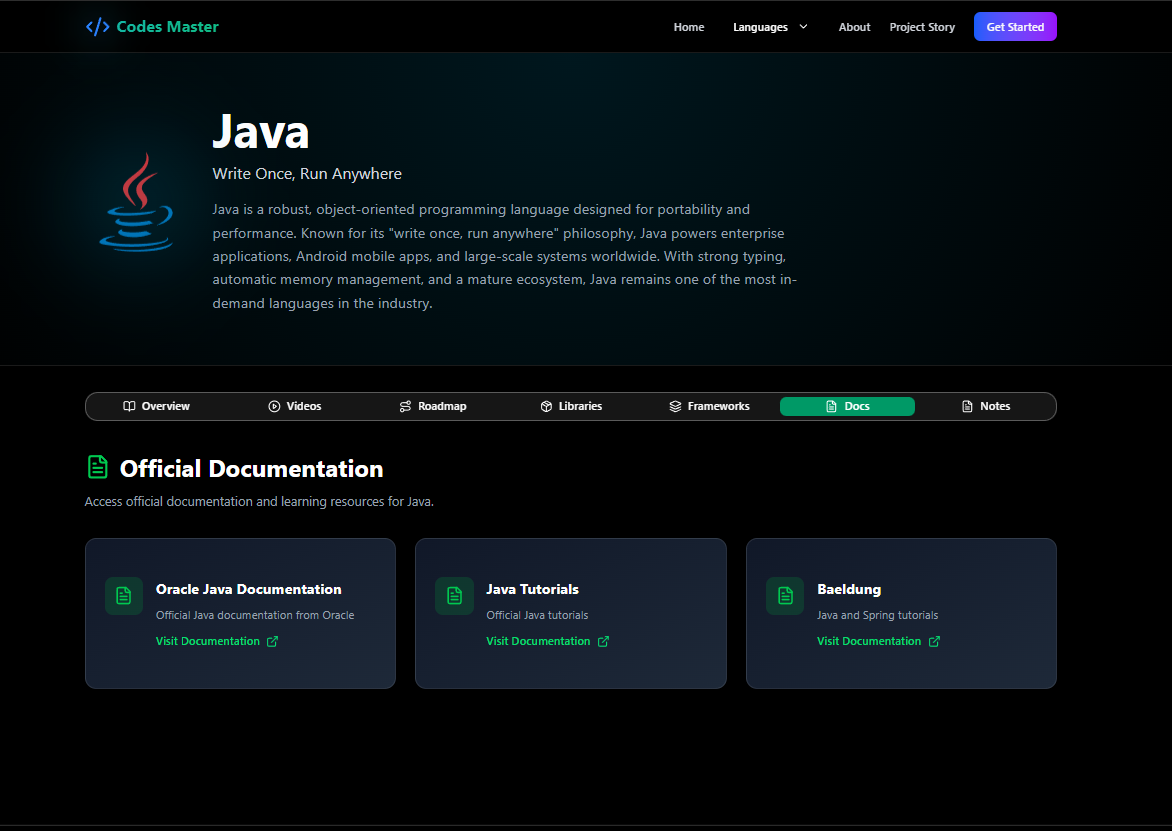Switch to the Overview tab

[x=156, y=406]
